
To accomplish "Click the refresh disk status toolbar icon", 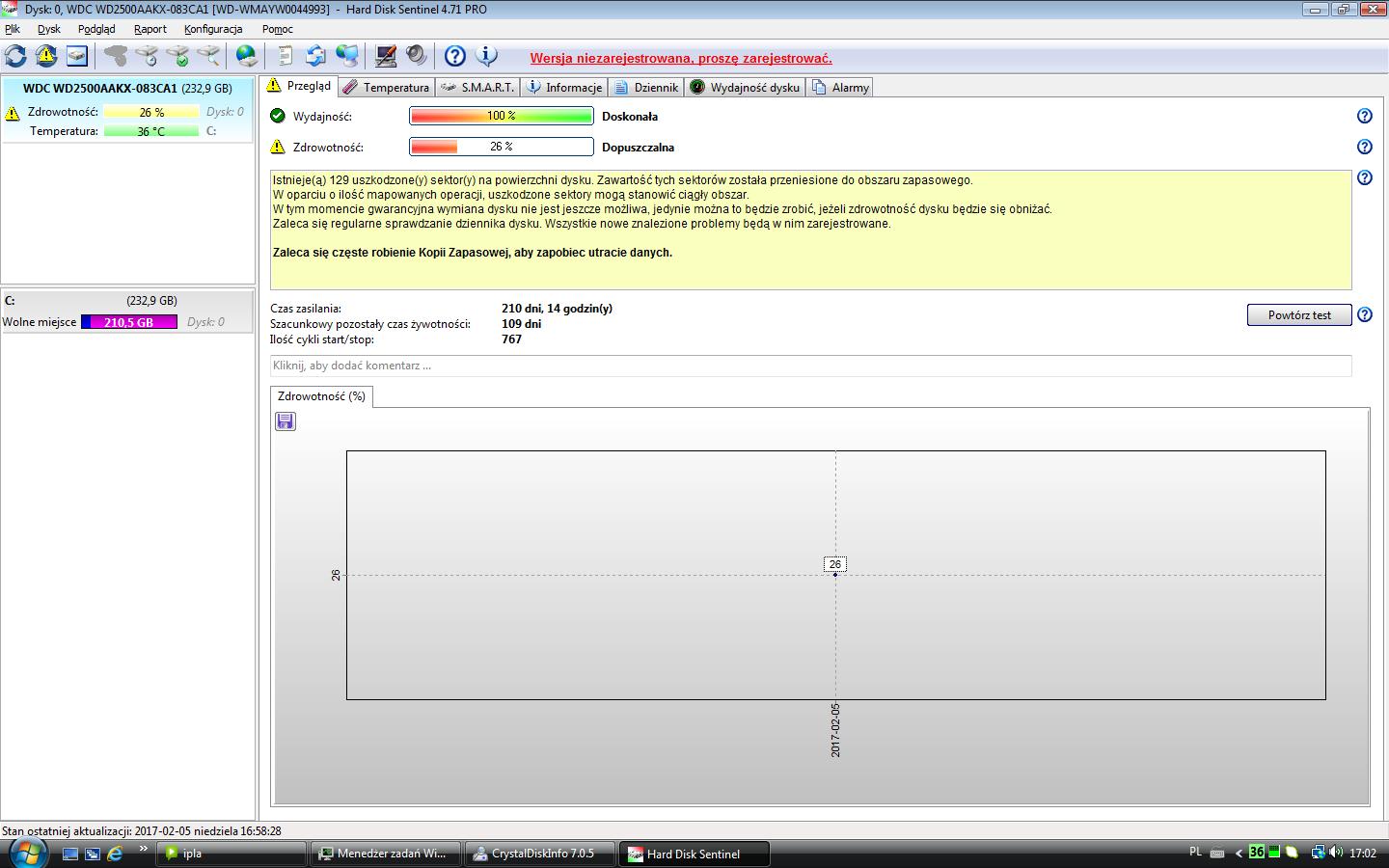I will [x=15, y=56].
